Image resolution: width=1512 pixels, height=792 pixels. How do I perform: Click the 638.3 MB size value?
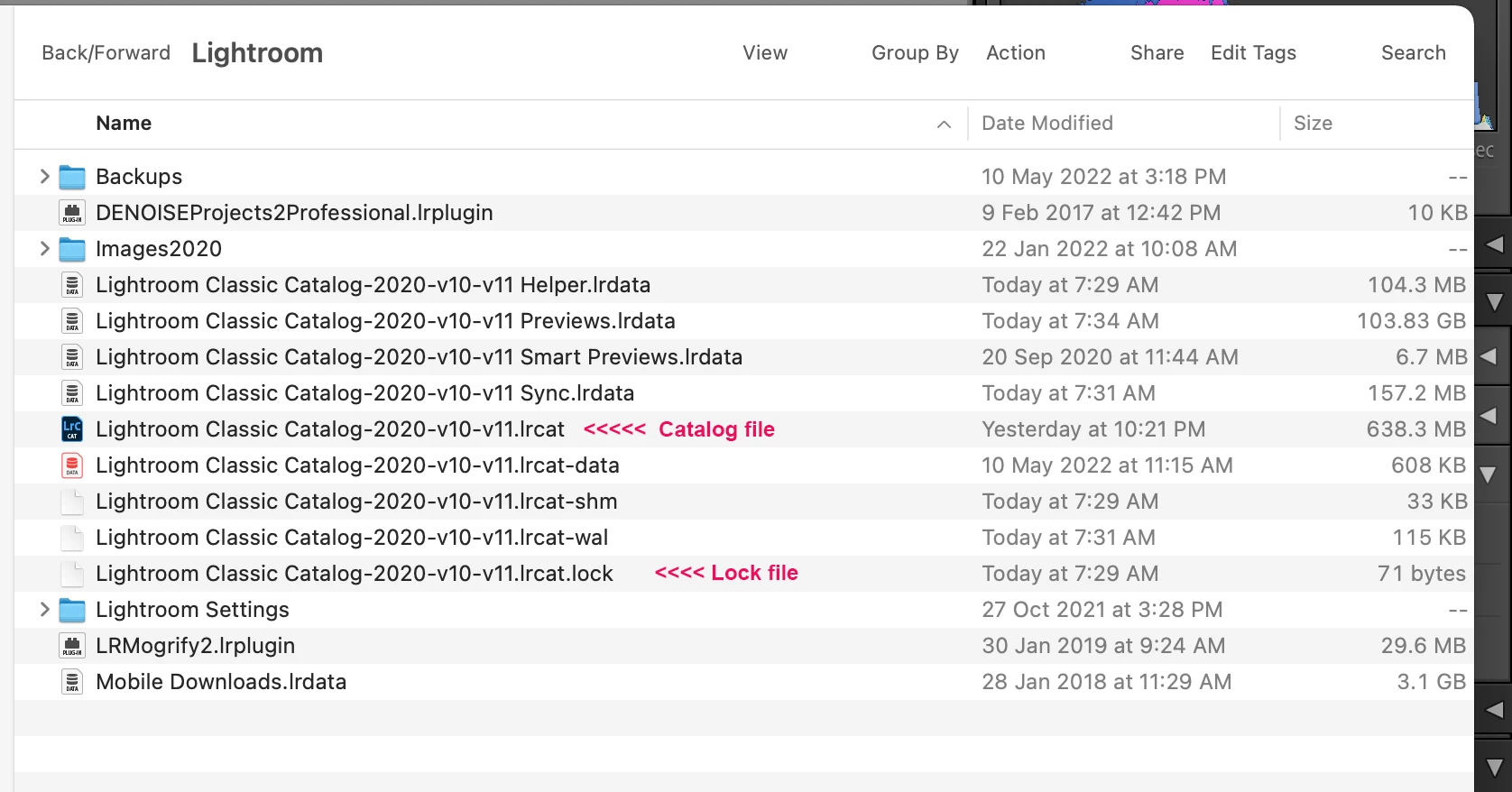click(1416, 429)
